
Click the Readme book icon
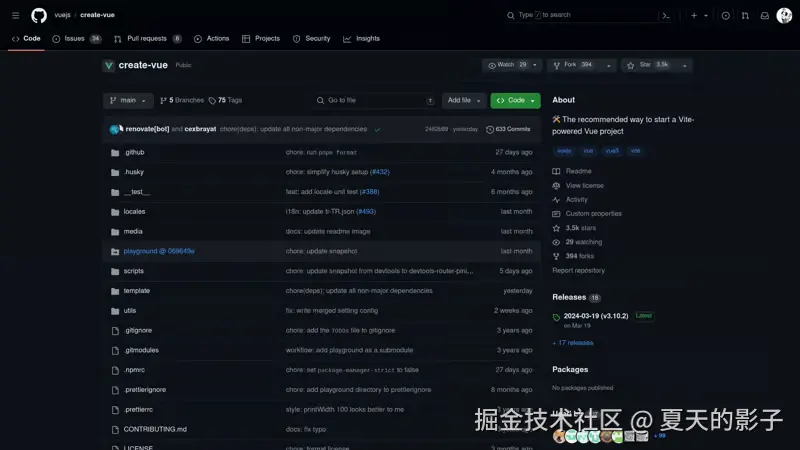point(556,171)
